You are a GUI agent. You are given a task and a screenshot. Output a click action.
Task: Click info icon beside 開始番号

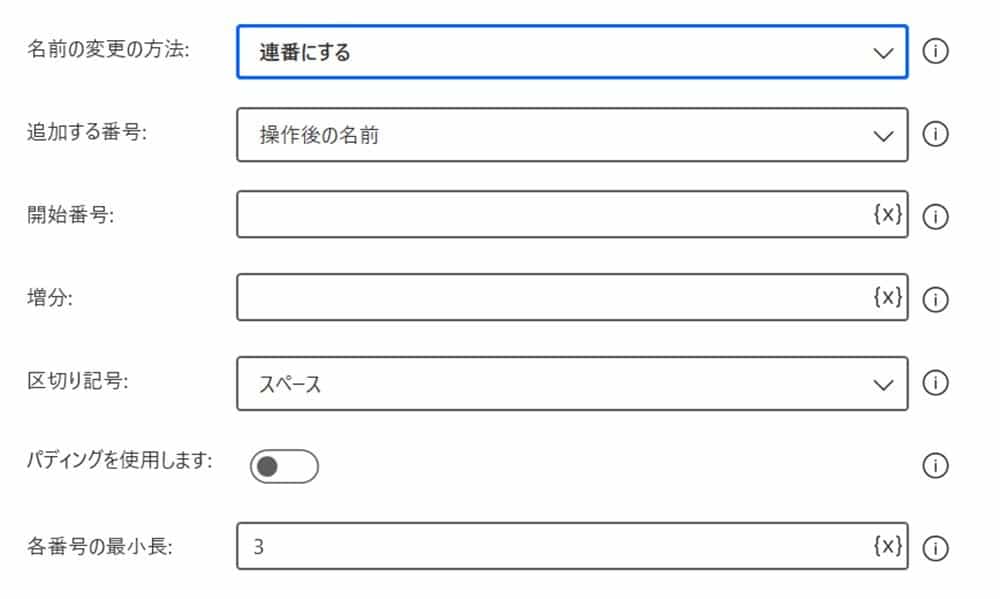pyautogui.click(x=935, y=216)
